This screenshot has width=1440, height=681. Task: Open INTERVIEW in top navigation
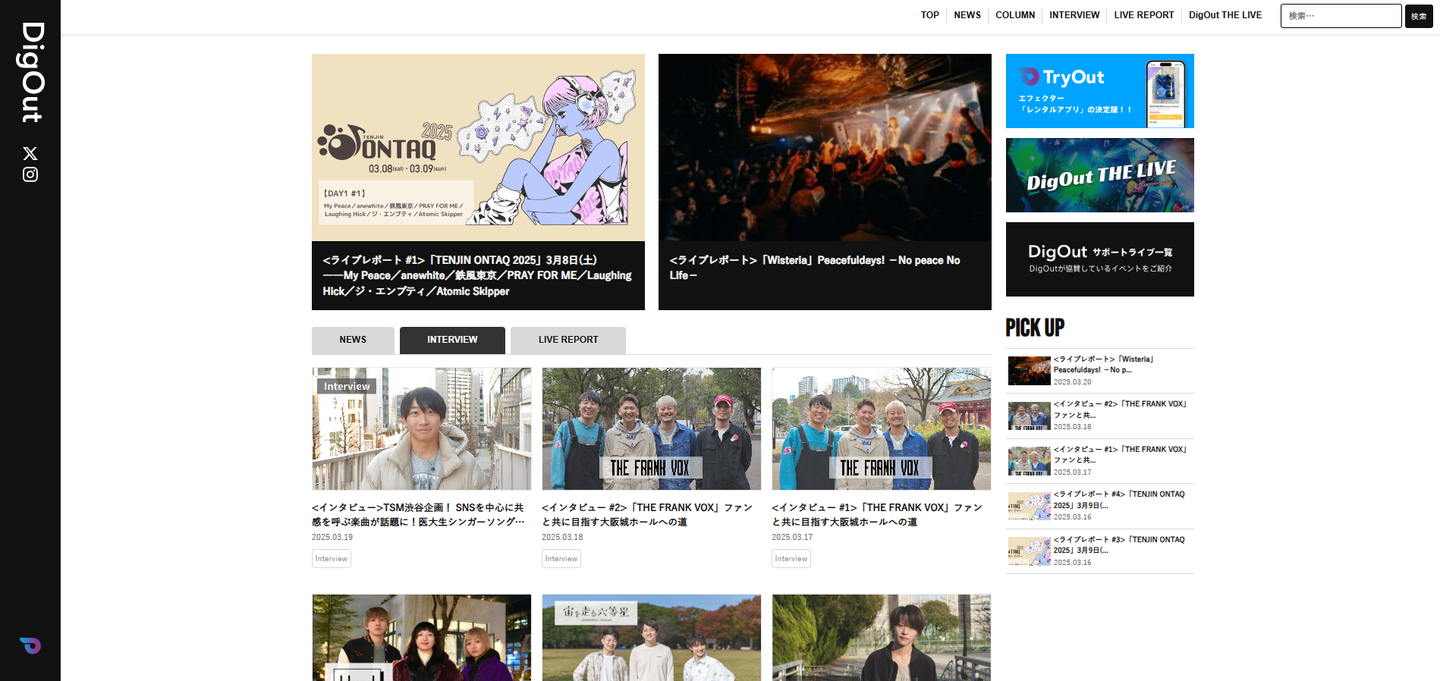point(1074,15)
